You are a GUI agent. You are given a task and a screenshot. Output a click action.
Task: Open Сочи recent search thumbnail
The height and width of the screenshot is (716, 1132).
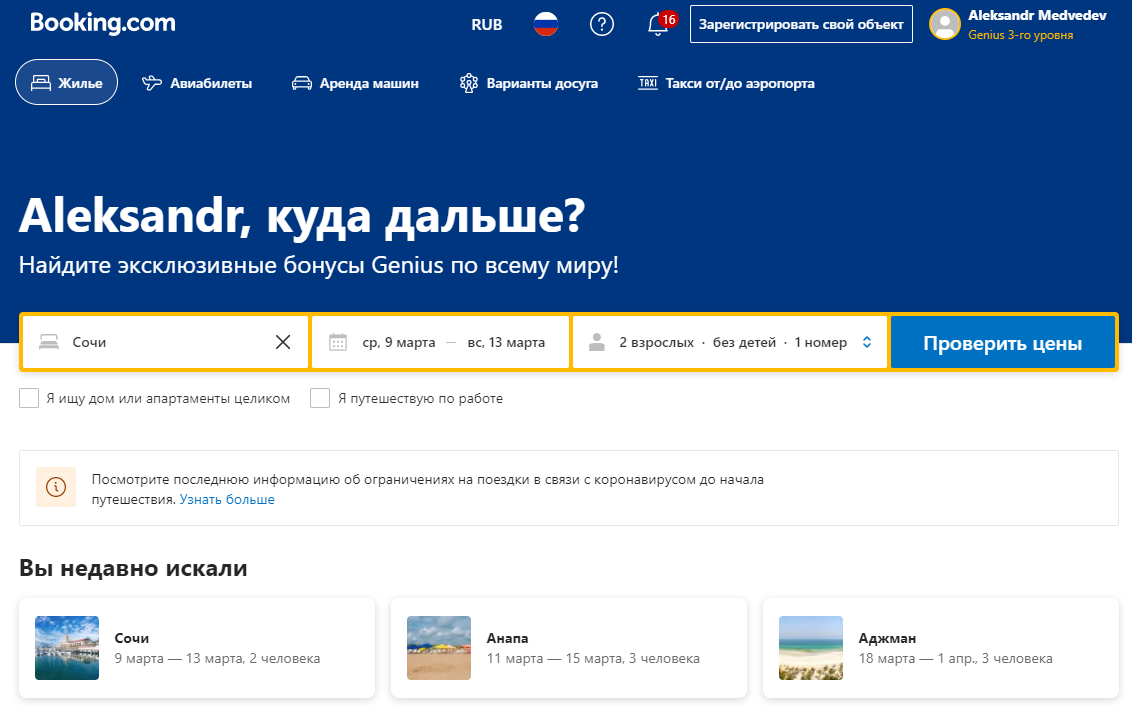(x=67, y=647)
